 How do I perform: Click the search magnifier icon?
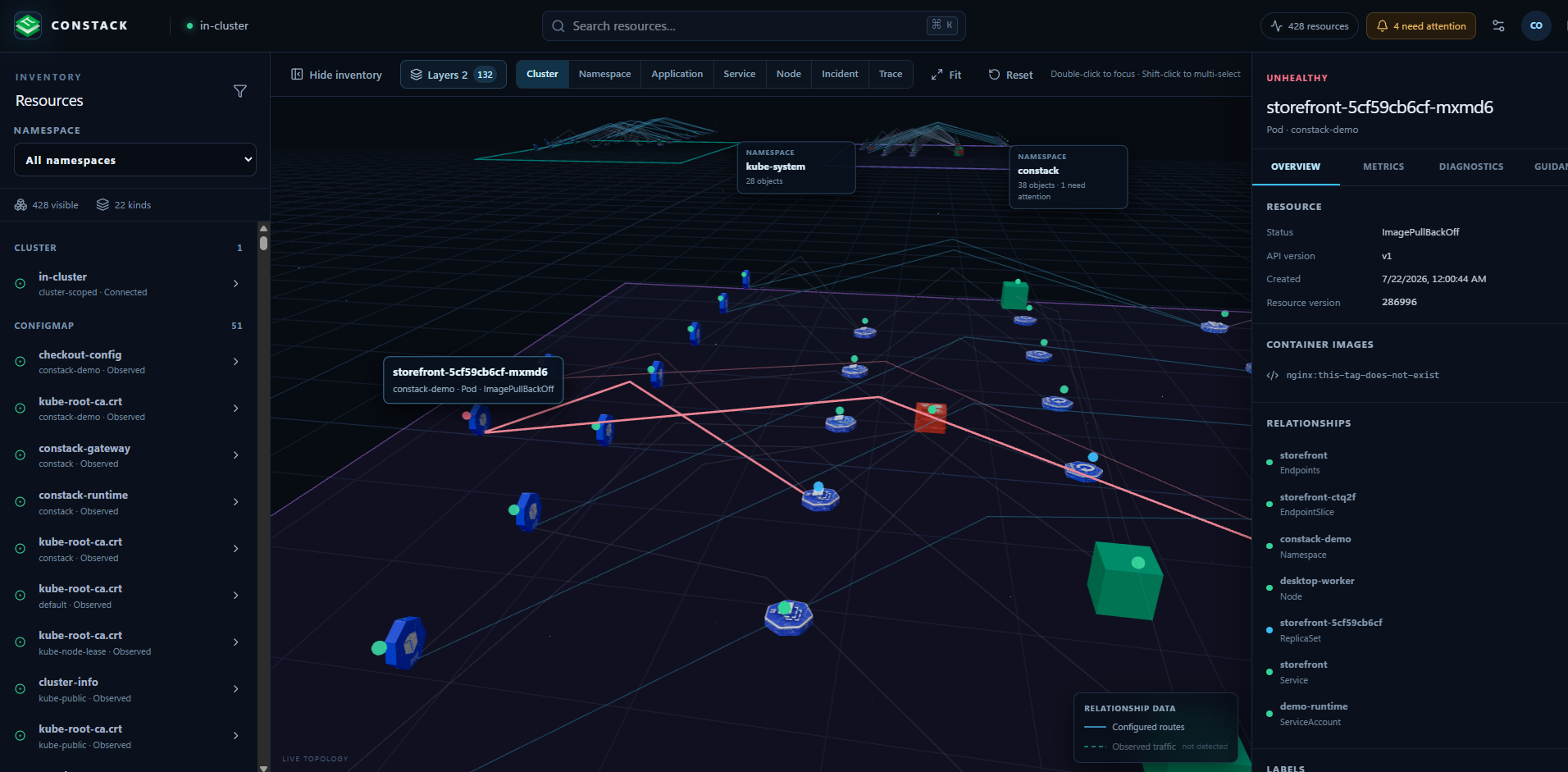pos(558,26)
